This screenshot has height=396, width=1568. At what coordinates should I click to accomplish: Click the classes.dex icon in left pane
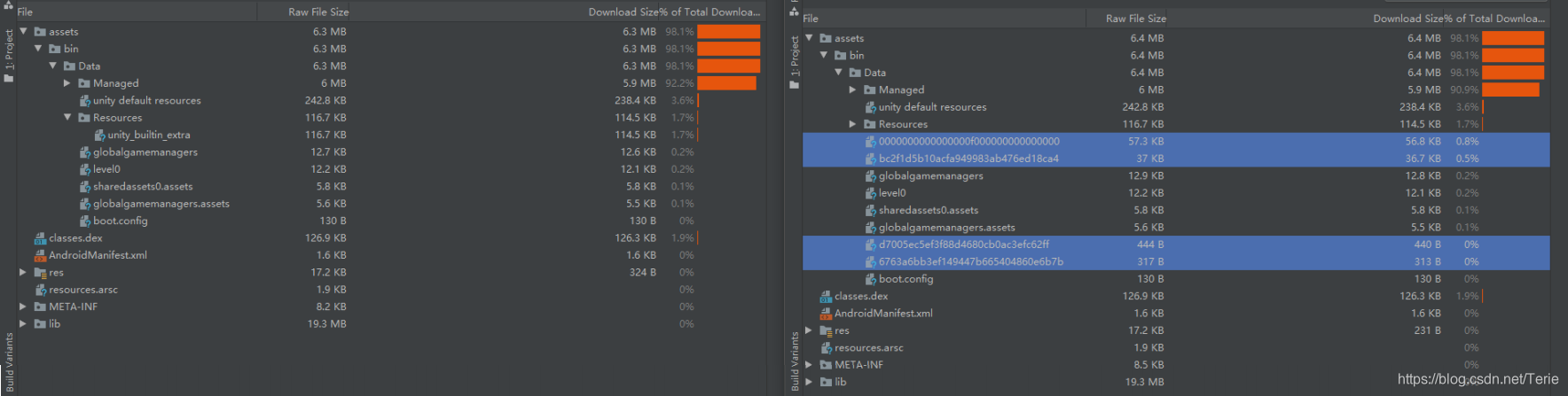point(40,238)
